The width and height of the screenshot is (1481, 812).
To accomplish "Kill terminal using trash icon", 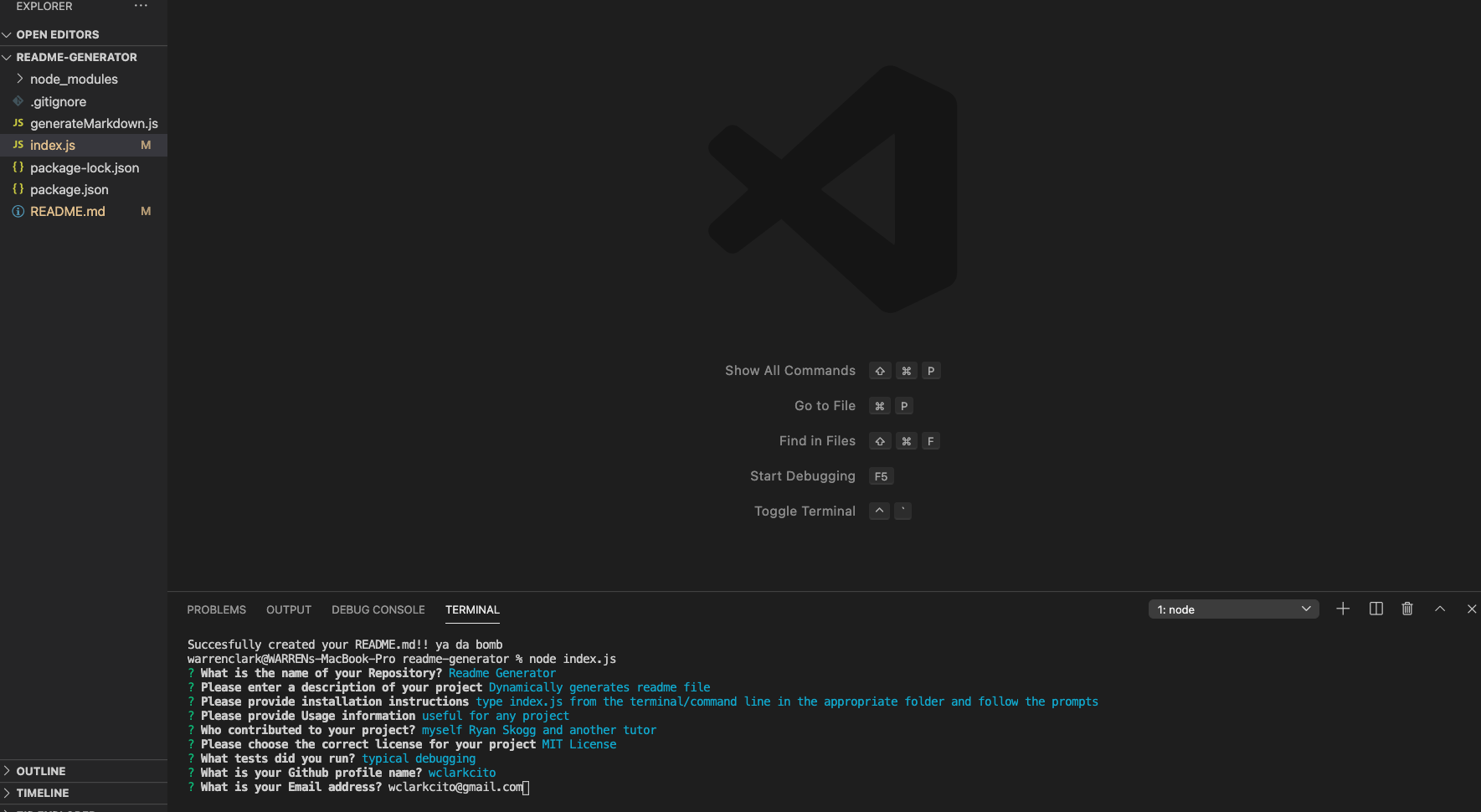I will (x=1407, y=609).
